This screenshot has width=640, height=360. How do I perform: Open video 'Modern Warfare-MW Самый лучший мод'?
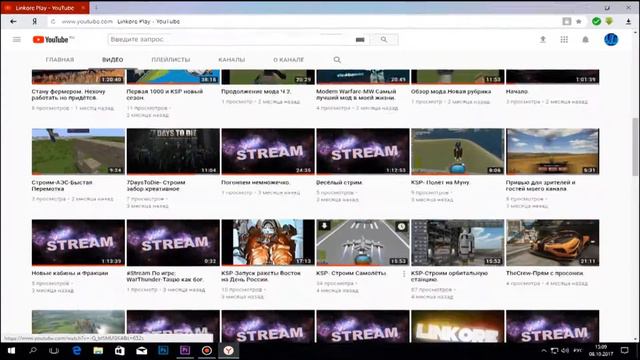(356, 95)
